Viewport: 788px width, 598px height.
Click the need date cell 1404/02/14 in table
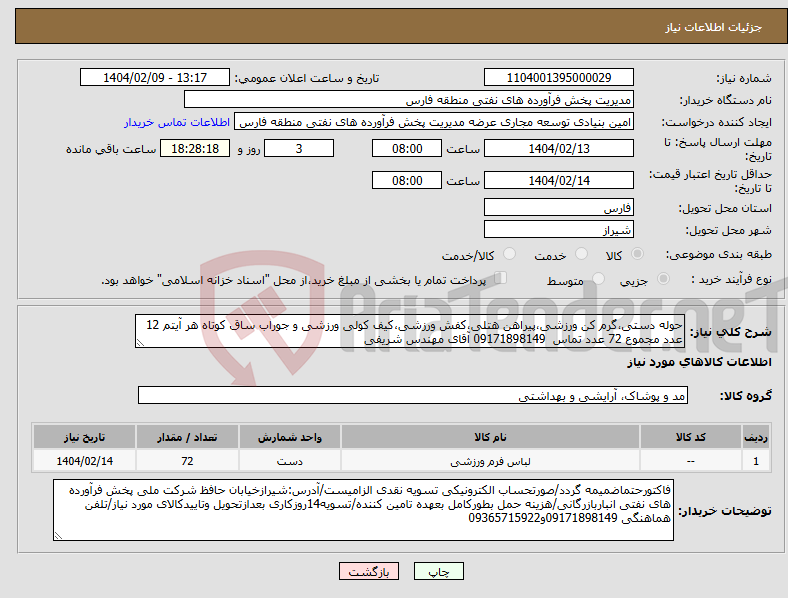click(84, 461)
